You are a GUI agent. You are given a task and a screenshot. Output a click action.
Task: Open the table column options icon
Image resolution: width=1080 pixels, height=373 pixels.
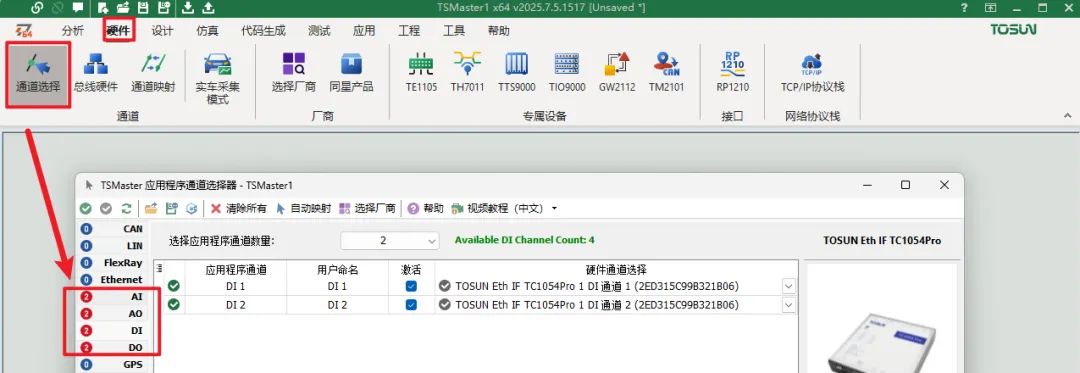159,269
